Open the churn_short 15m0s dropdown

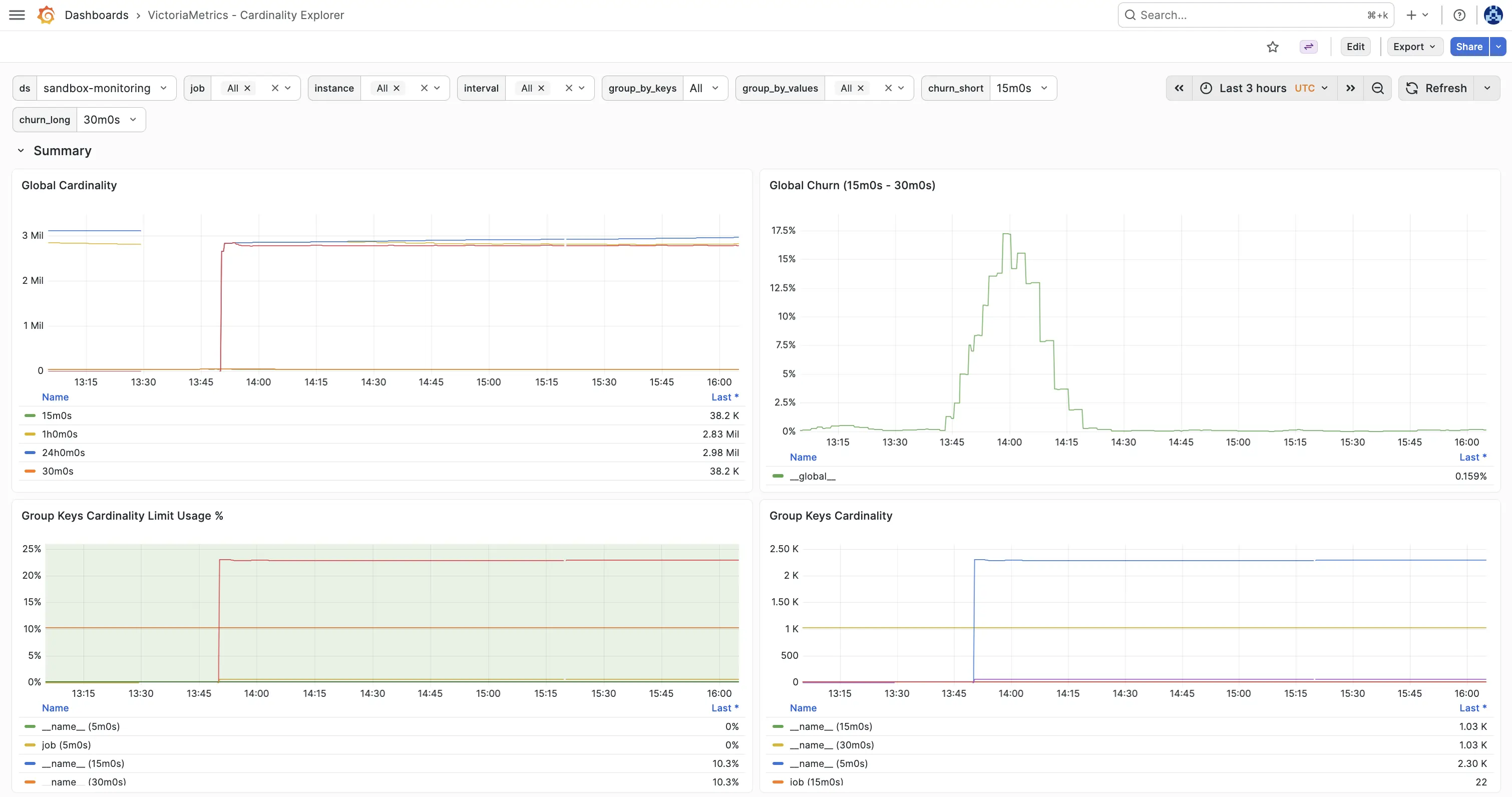pyautogui.click(x=1022, y=88)
